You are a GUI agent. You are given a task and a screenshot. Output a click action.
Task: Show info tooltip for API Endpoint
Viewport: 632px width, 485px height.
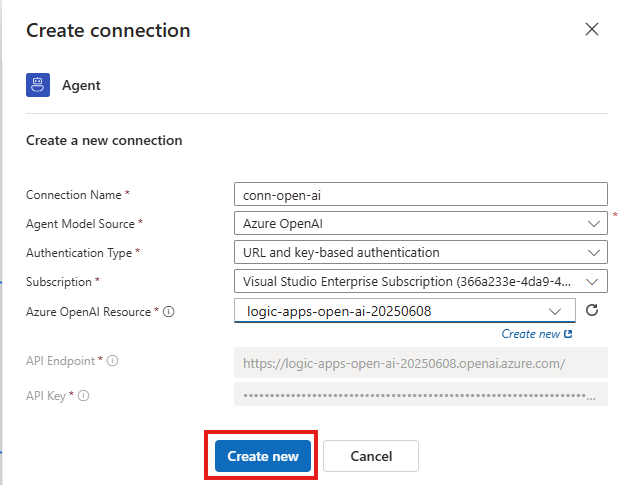point(112,361)
